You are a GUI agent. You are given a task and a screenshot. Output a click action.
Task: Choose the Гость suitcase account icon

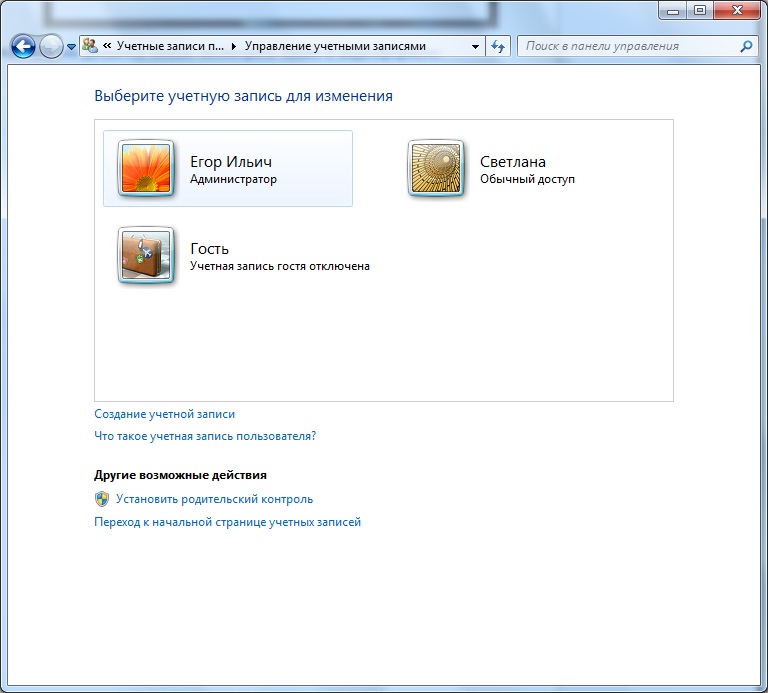tap(147, 256)
